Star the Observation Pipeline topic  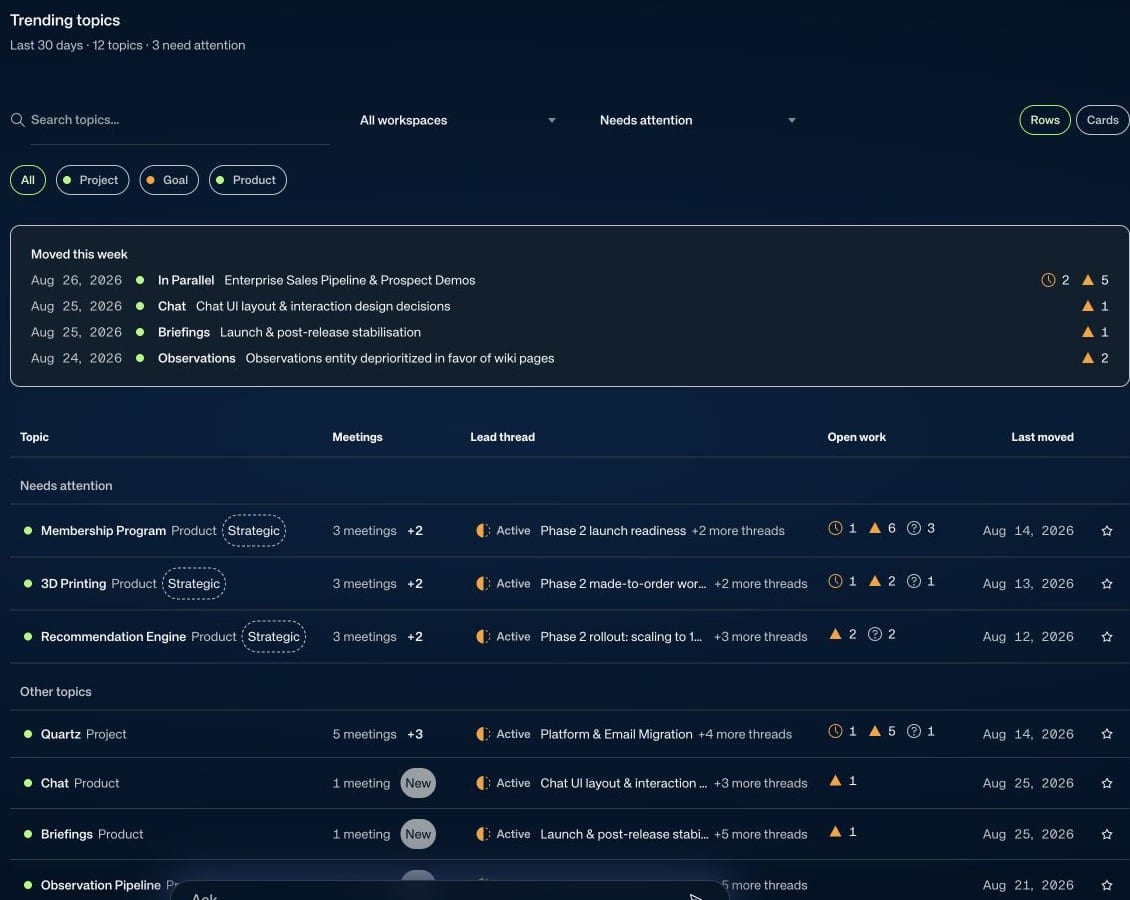pos(1107,886)
